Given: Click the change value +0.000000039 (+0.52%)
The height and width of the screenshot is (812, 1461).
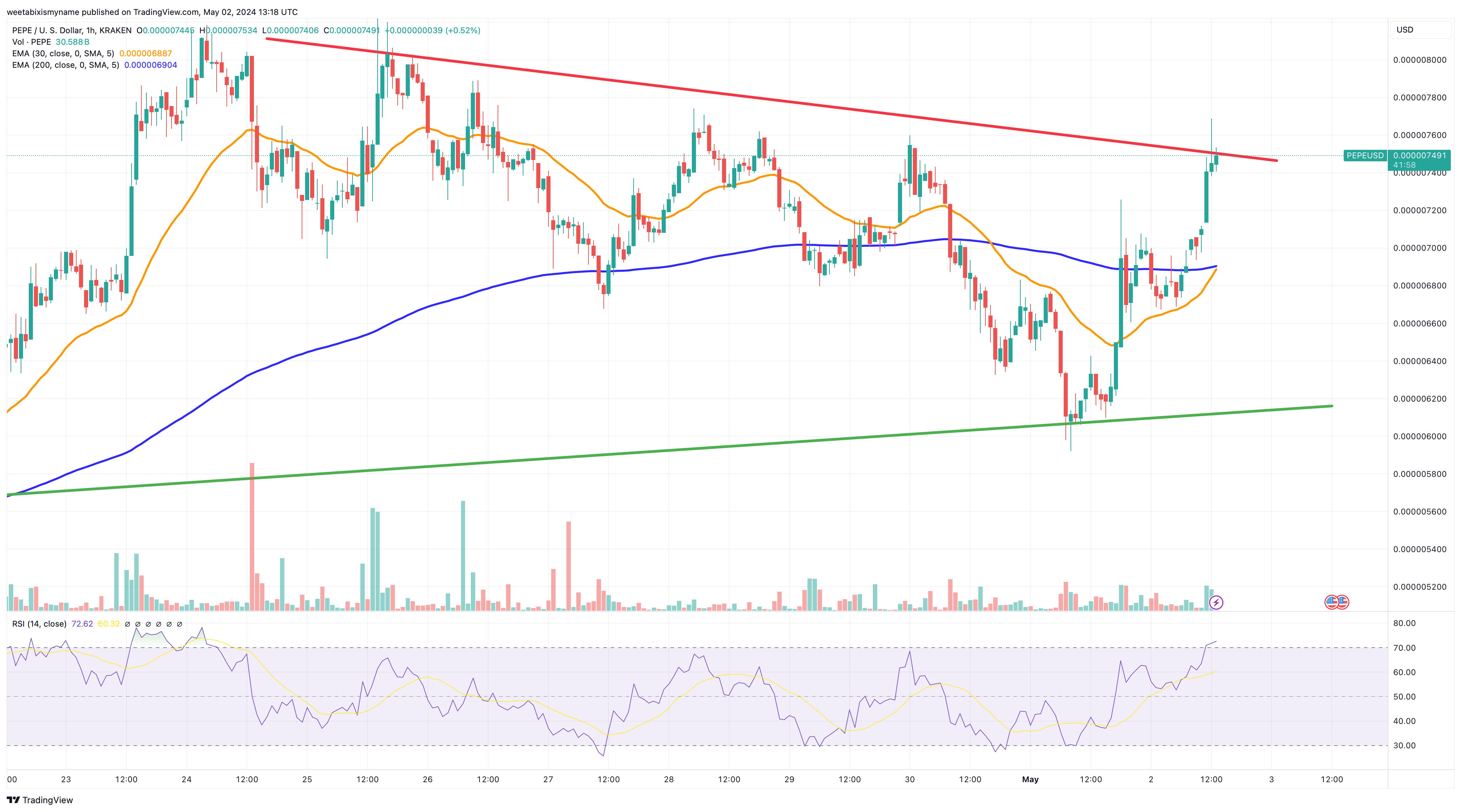Looking at the screenshot, I should (432, 31).
